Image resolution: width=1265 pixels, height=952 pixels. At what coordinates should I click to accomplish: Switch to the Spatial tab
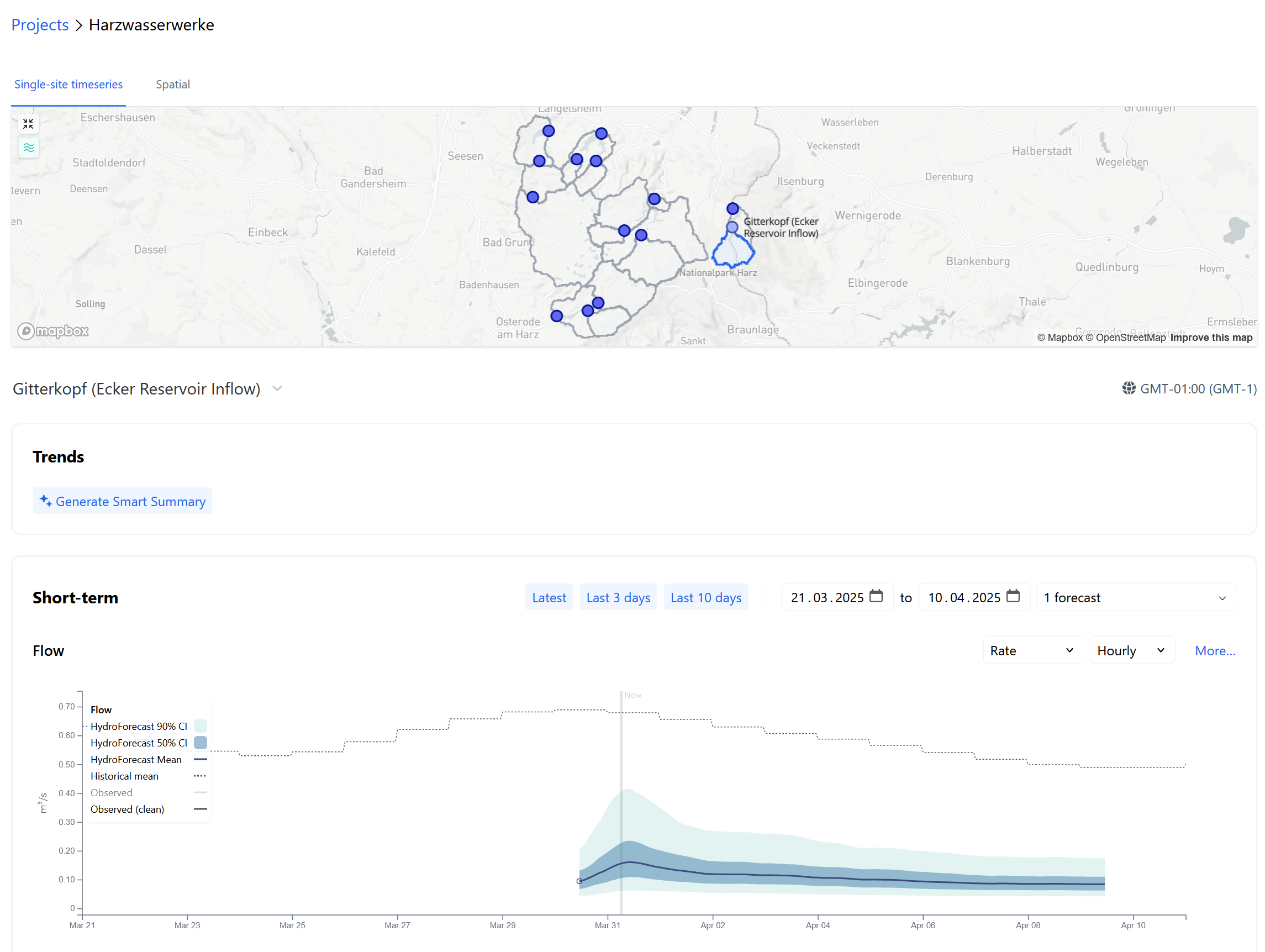(x=173, y=84)
